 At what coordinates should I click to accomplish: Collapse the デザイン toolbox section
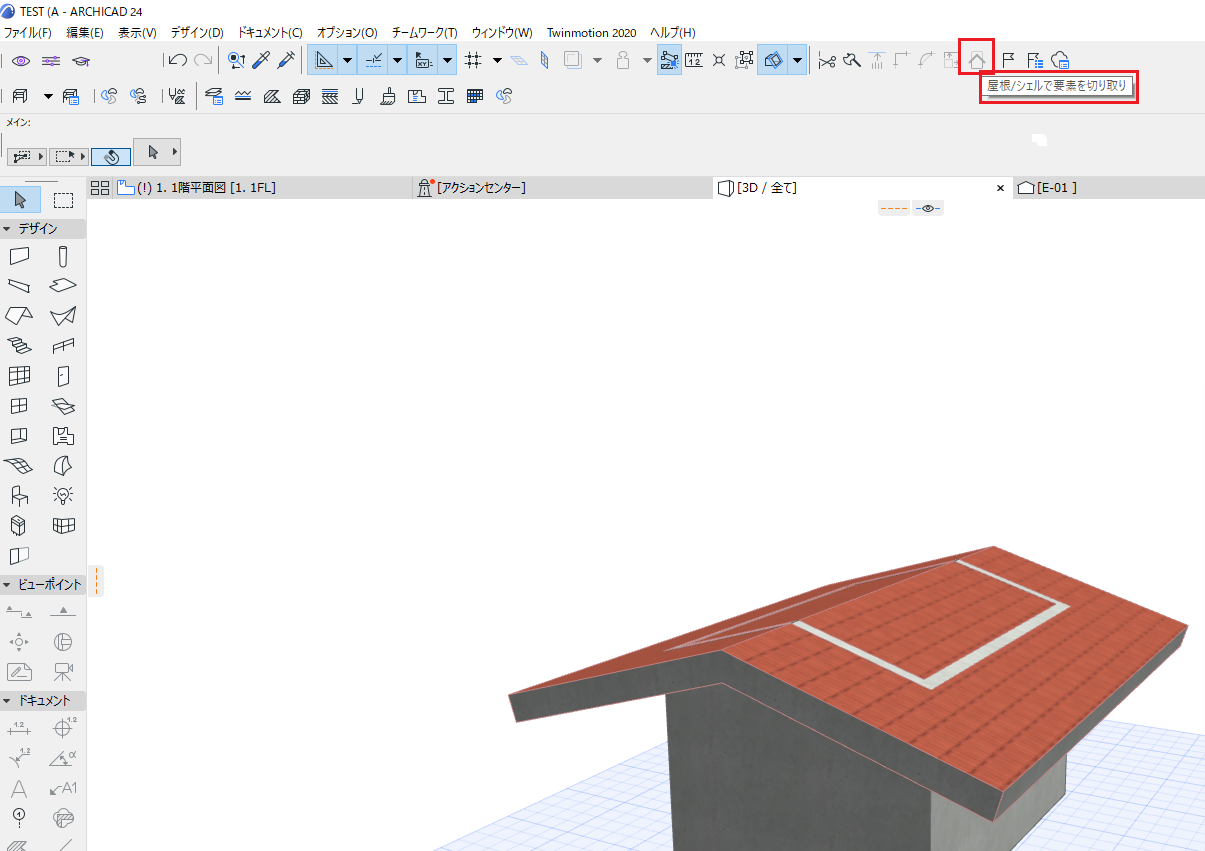point(7,229)
